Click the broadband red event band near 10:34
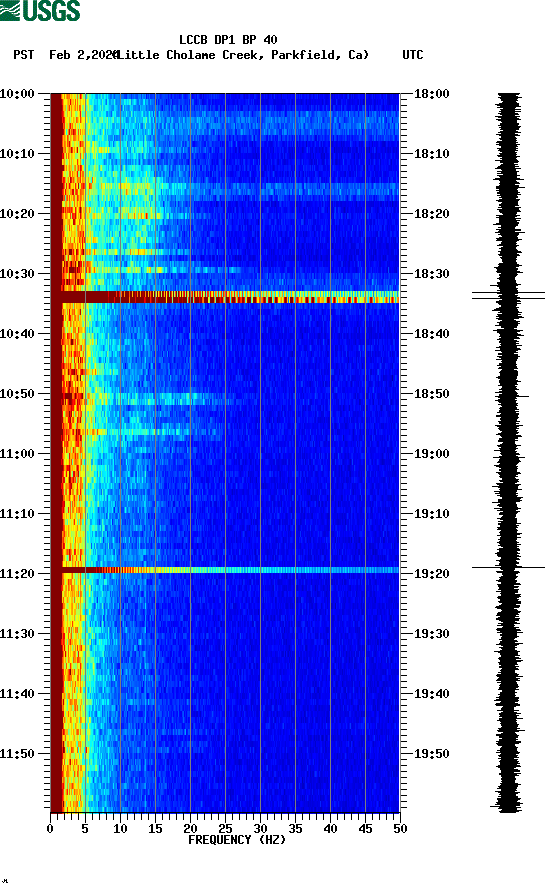 click(x=225, y=297)
